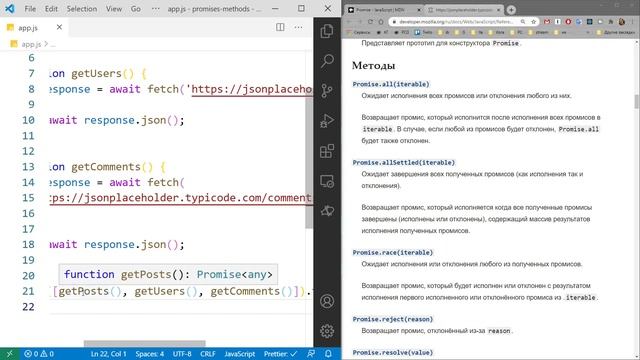The image size is (640, 360).
Task: Click app.js in the breadcrumb
Action: [31, 44]
